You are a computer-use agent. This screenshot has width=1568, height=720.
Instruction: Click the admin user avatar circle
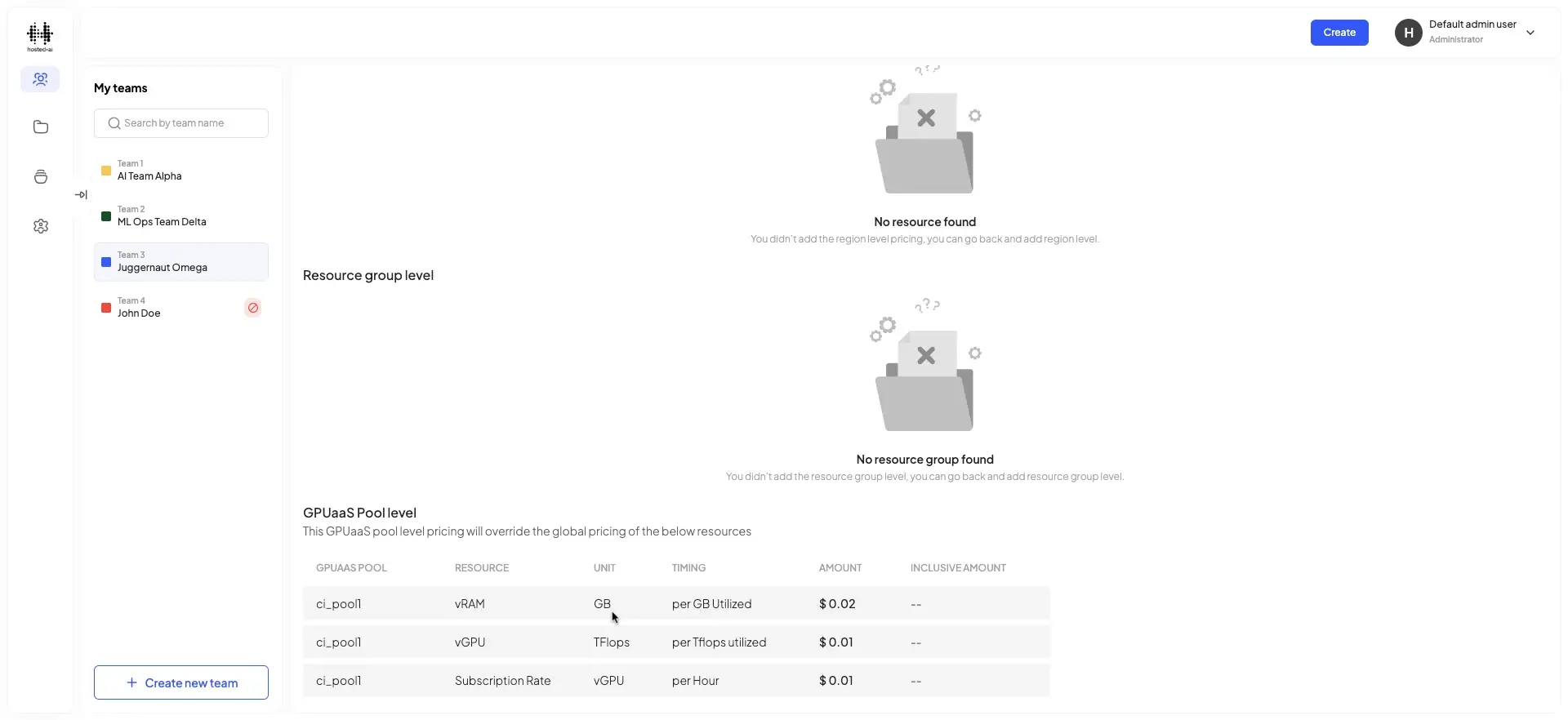tap(1409, 33)
